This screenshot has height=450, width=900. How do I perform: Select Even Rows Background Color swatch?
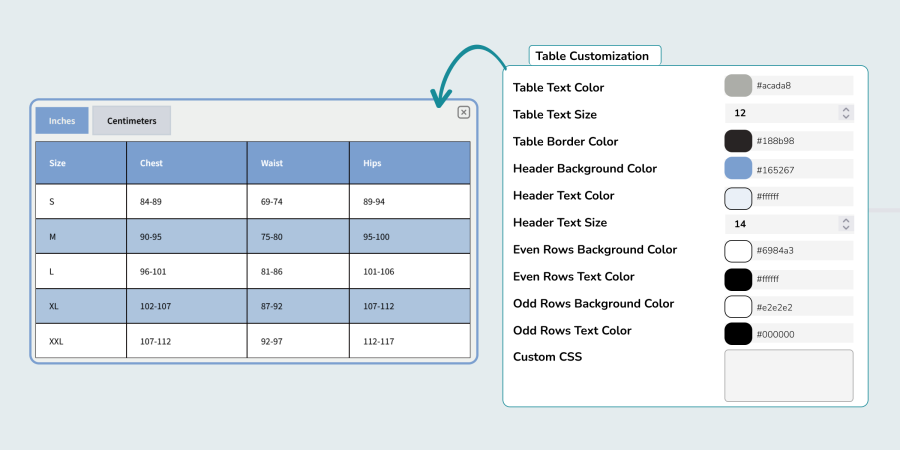[x=738, y=250]
